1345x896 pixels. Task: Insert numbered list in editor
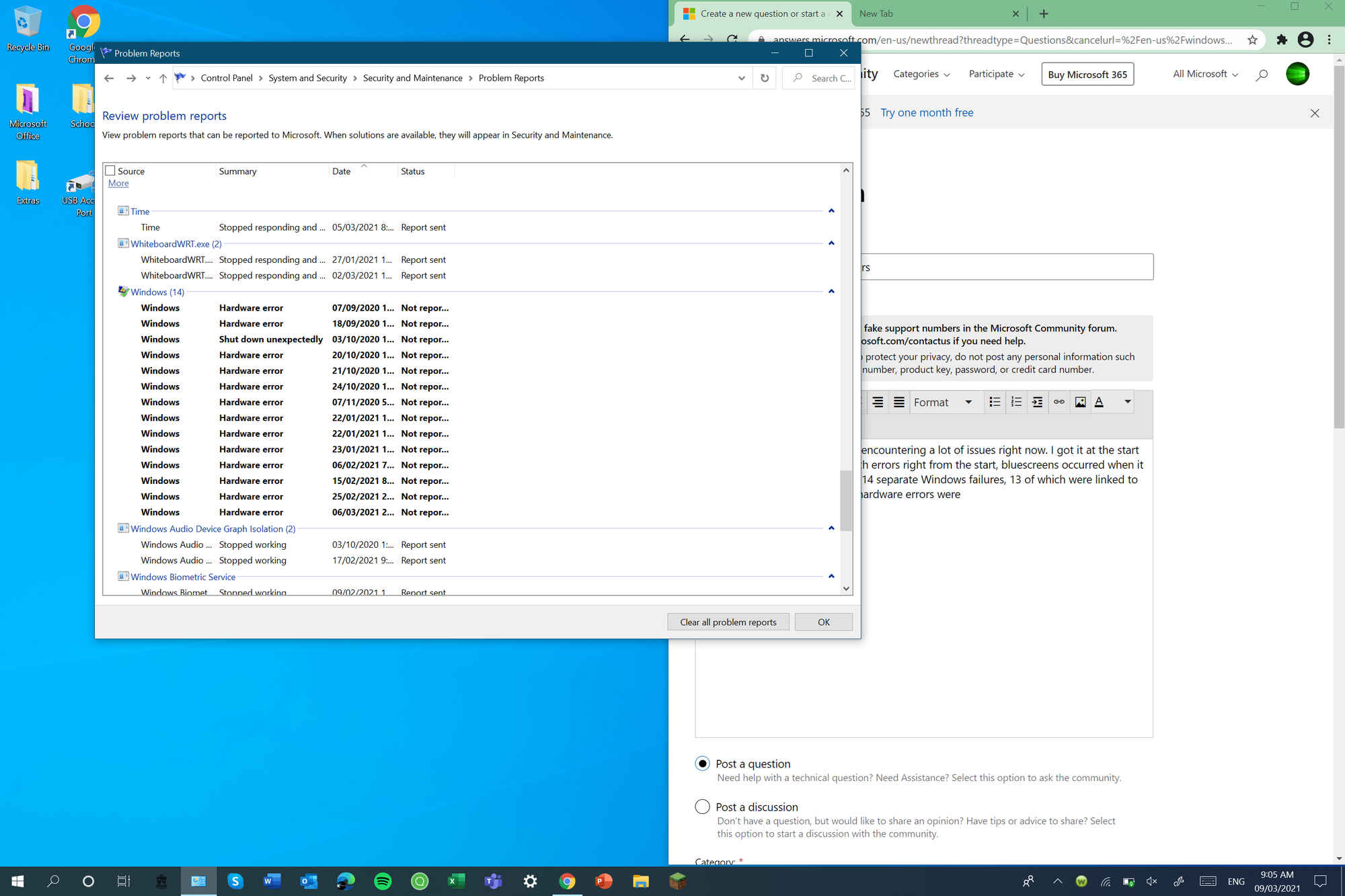coord(1016,402)
